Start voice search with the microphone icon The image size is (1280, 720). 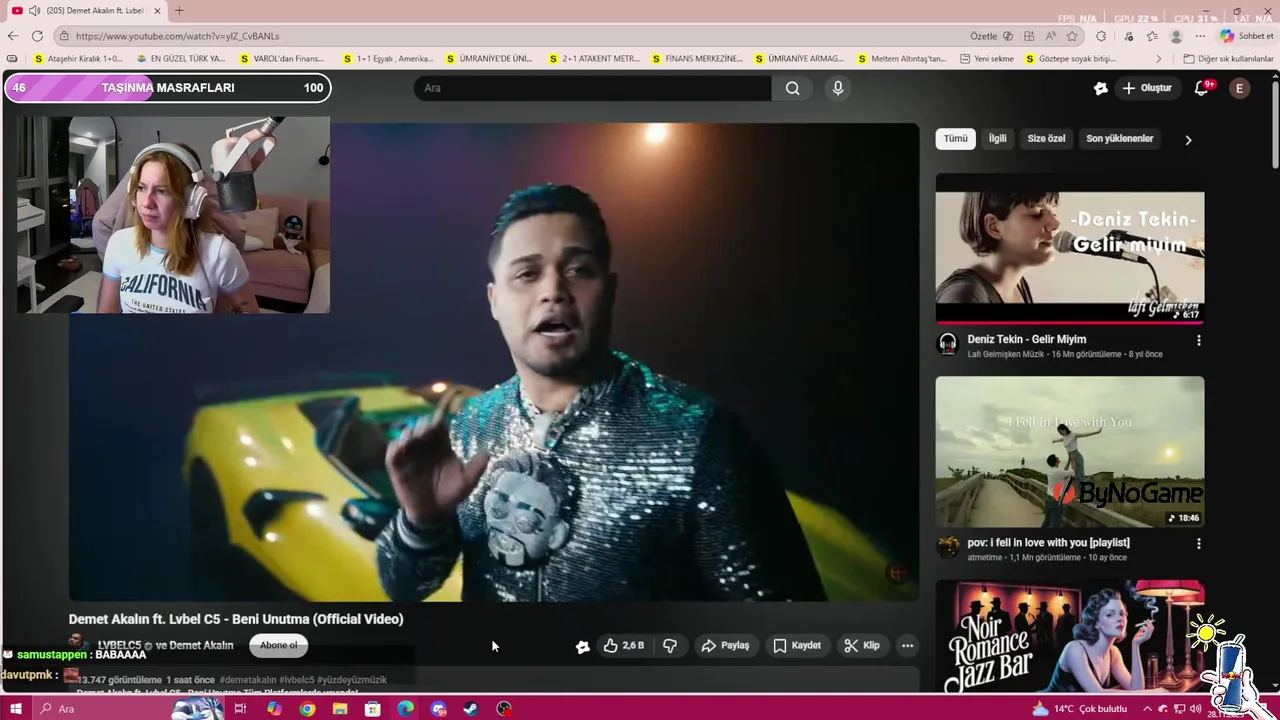pyautogui.click(x=838, y=88)
